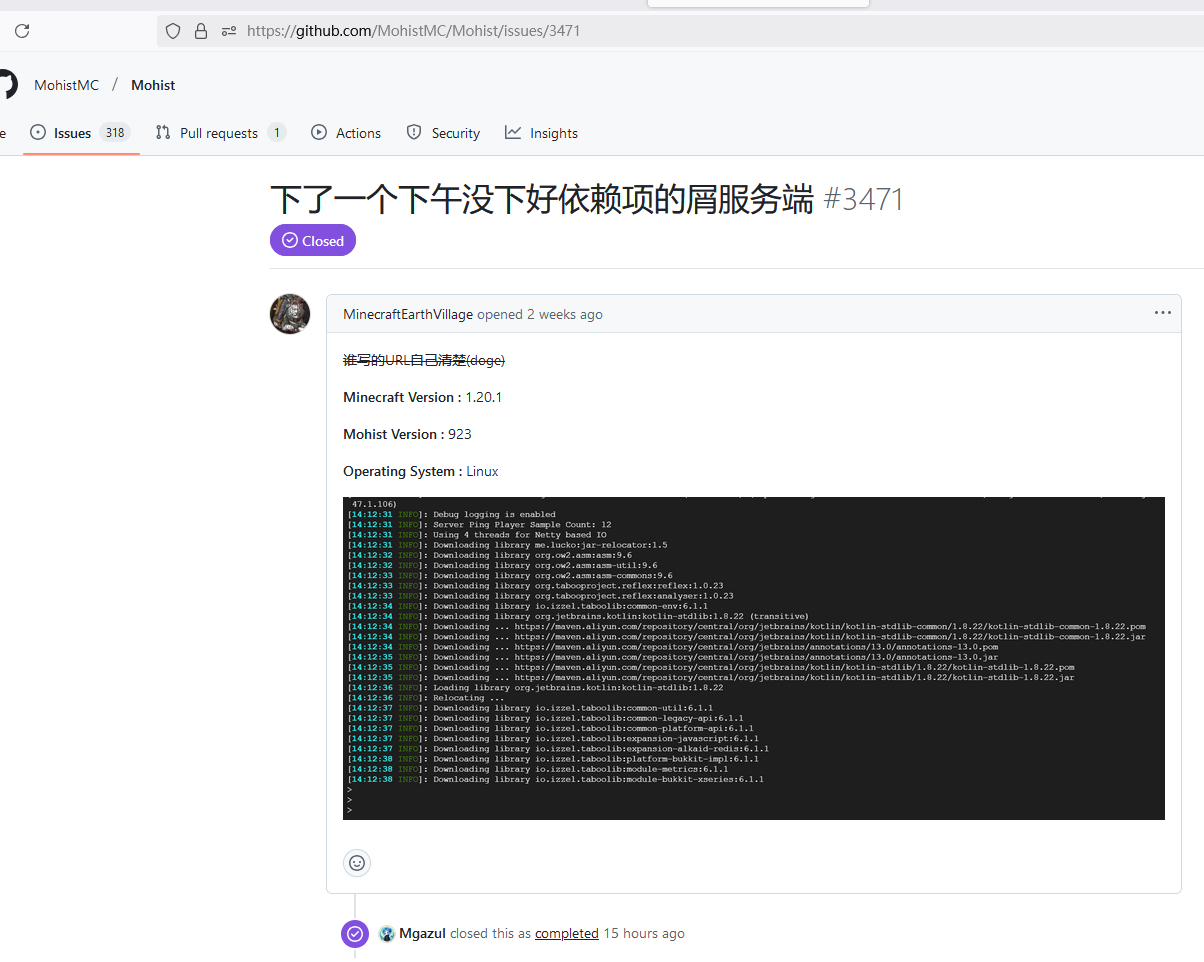Open the Issues tab
The image size is (1204, 962).
[72, 133]
